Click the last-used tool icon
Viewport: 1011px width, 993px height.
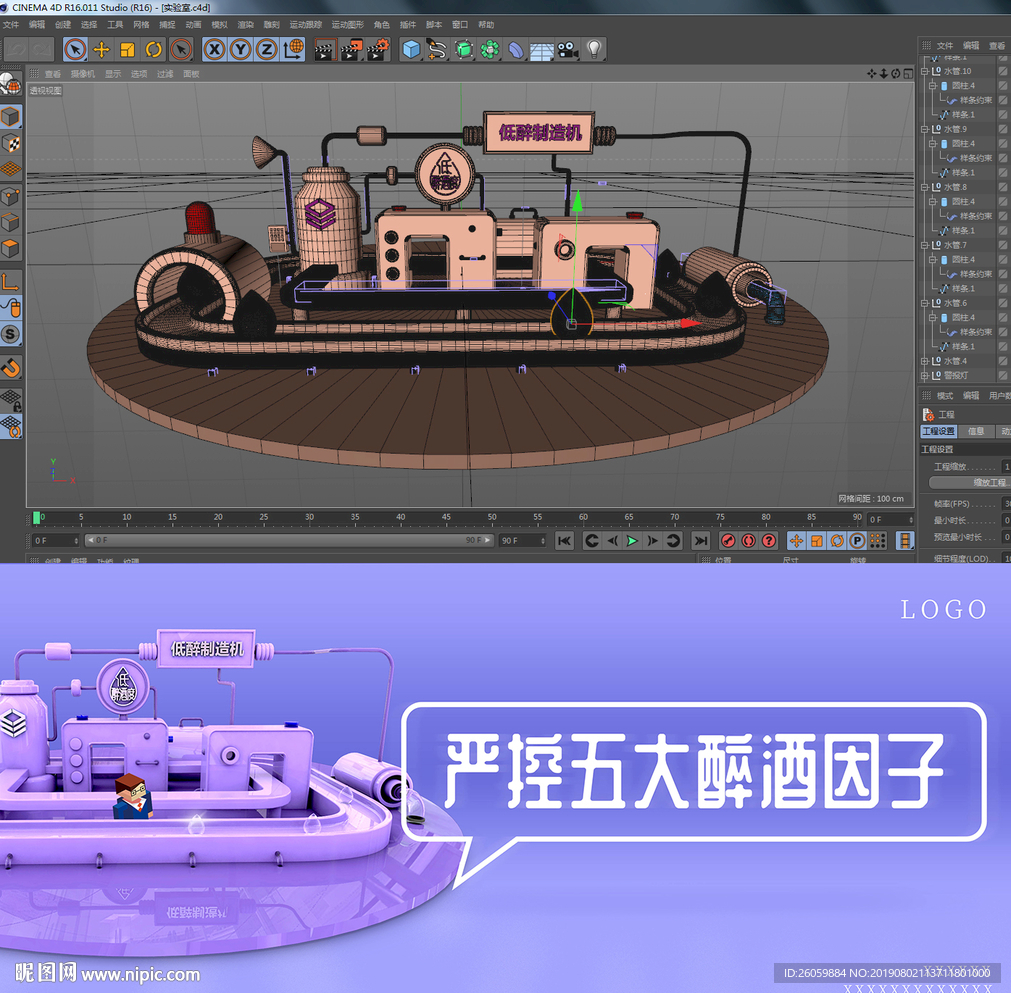(x=181, y=49)
